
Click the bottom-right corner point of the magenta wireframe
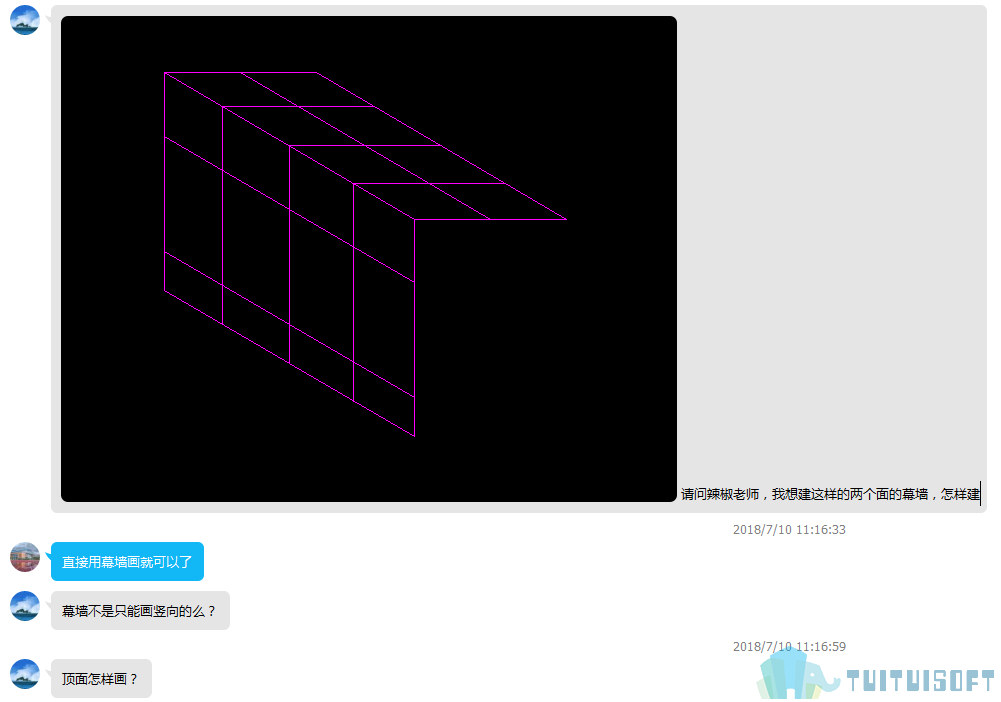(x=414, y=436)
